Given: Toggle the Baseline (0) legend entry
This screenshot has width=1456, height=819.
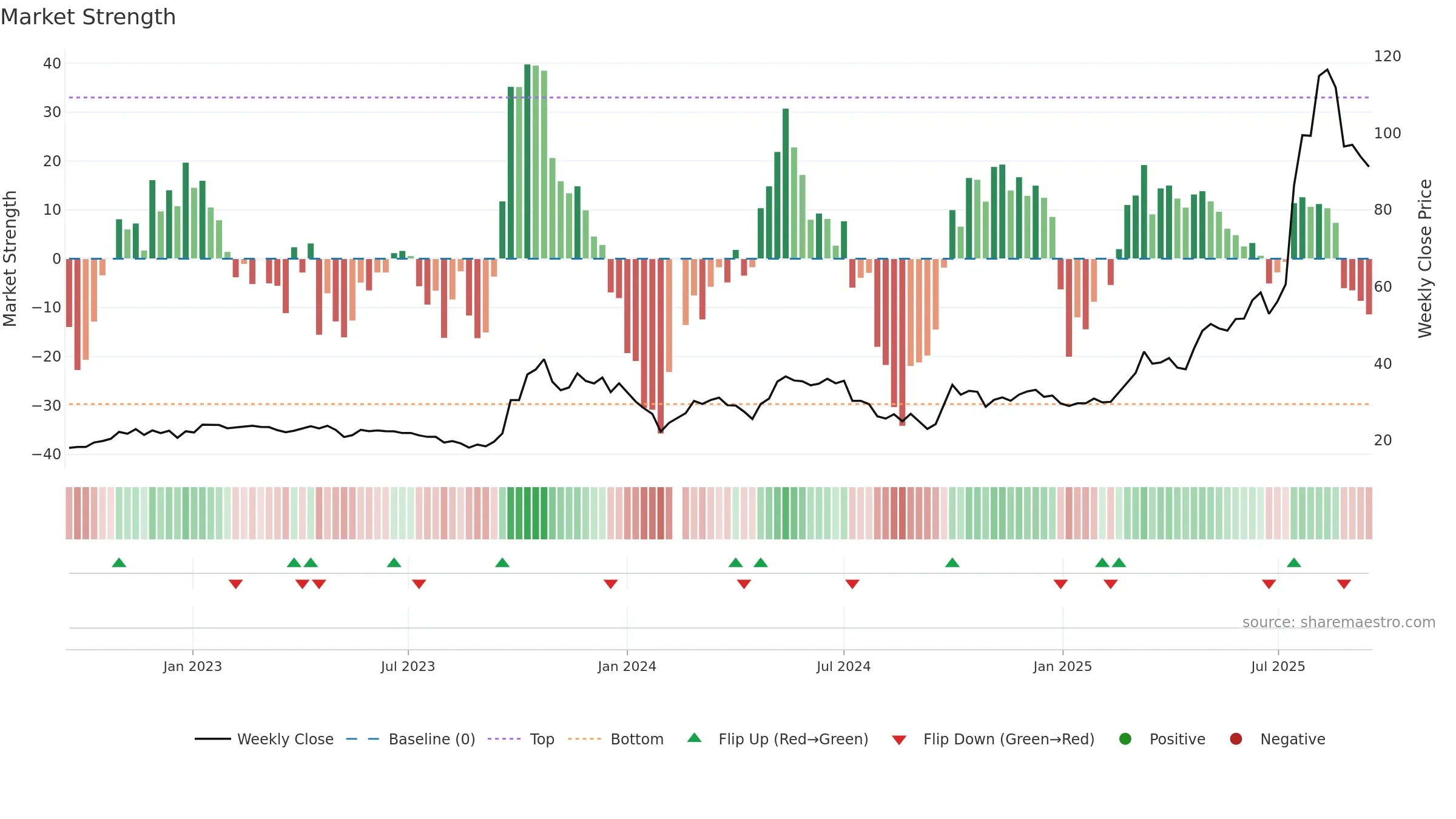Looking at the screenshot, I should click(x=411, y=739).
